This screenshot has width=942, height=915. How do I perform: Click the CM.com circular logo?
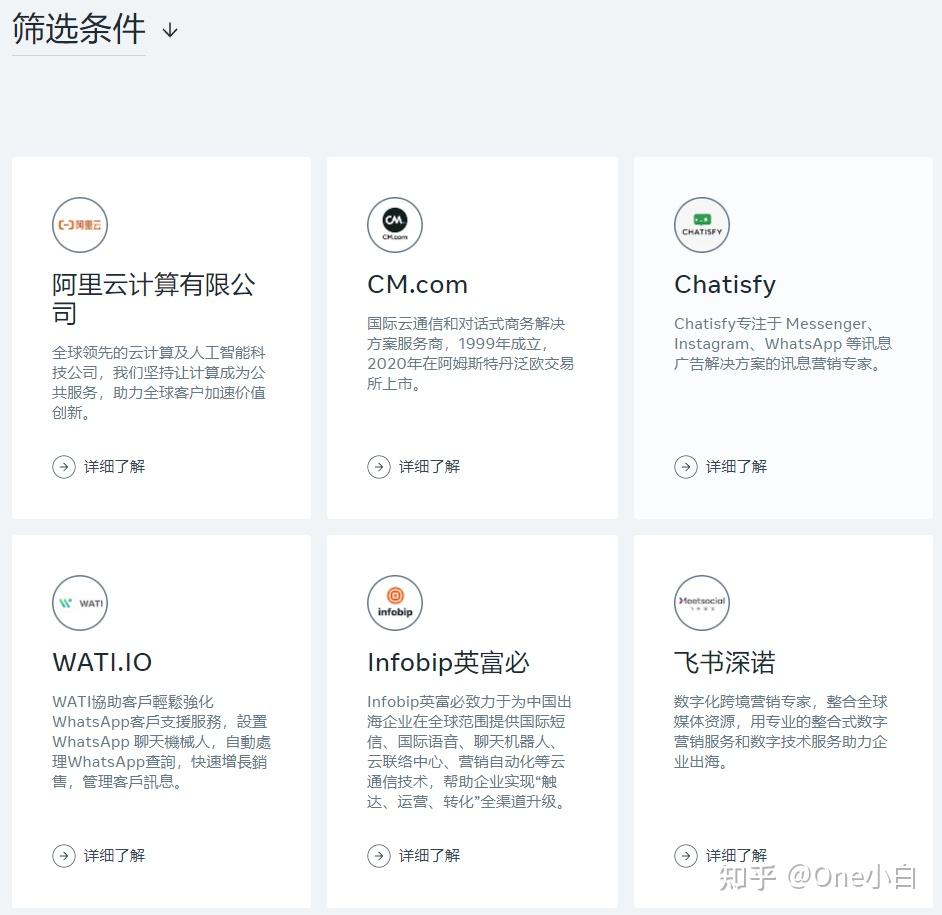coord(395,224)
